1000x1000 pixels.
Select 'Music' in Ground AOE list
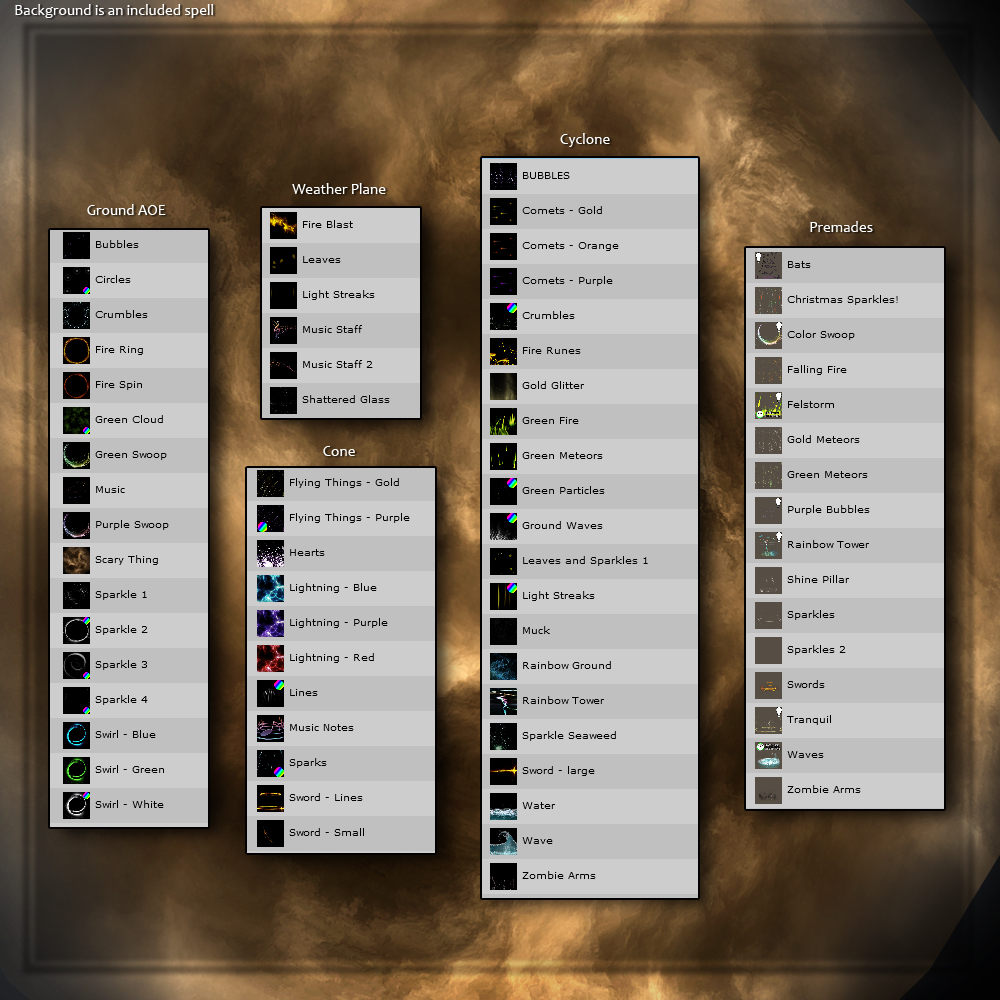point(129,490)
